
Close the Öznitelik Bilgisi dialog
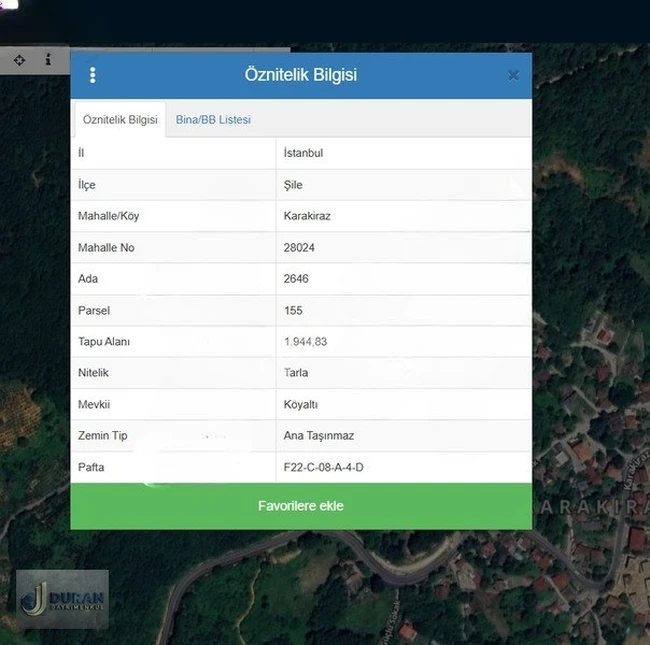click(x=513, y=75)
